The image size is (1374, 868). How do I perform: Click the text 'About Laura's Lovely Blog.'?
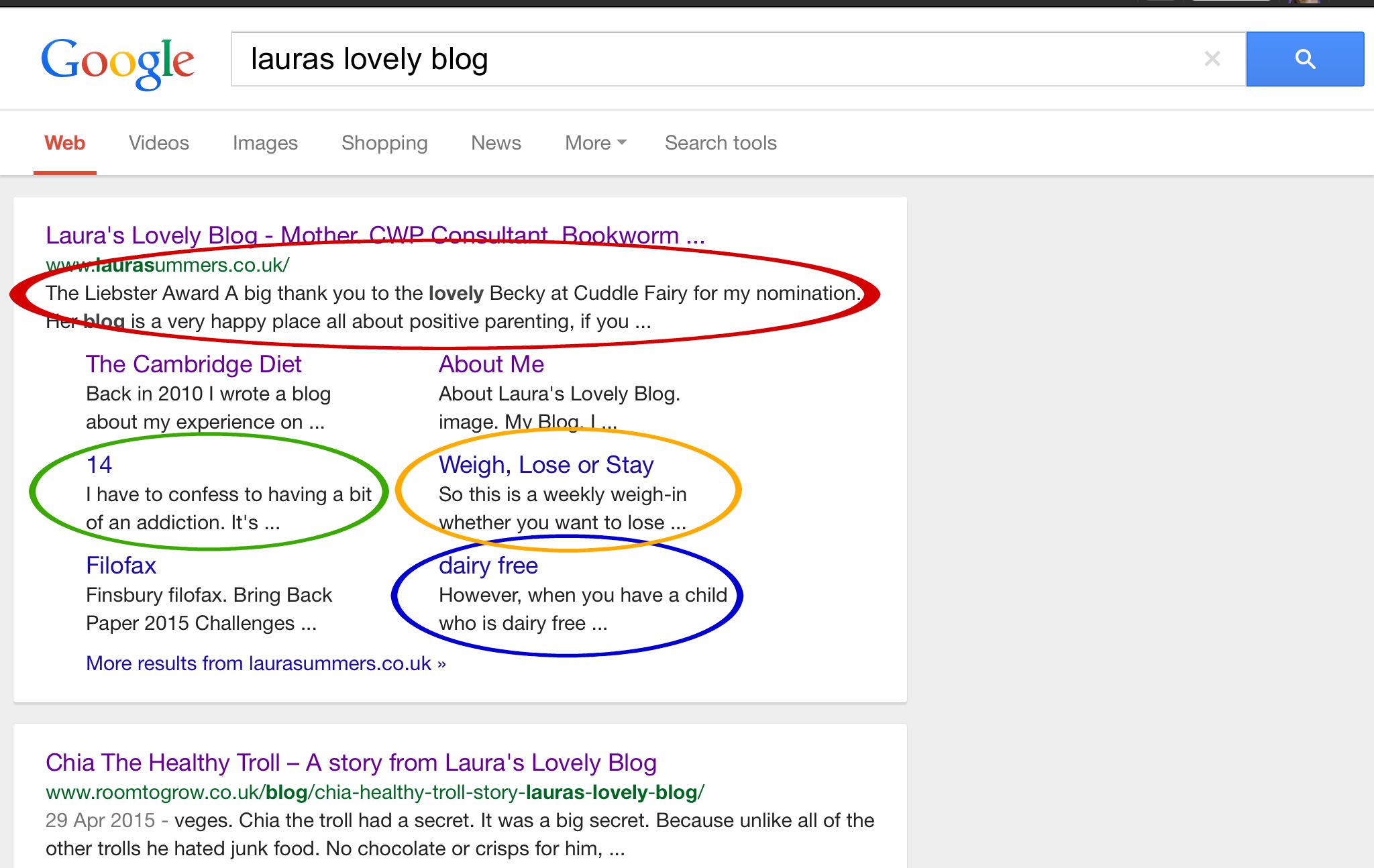pyautogui.click(x=560, y=394)
